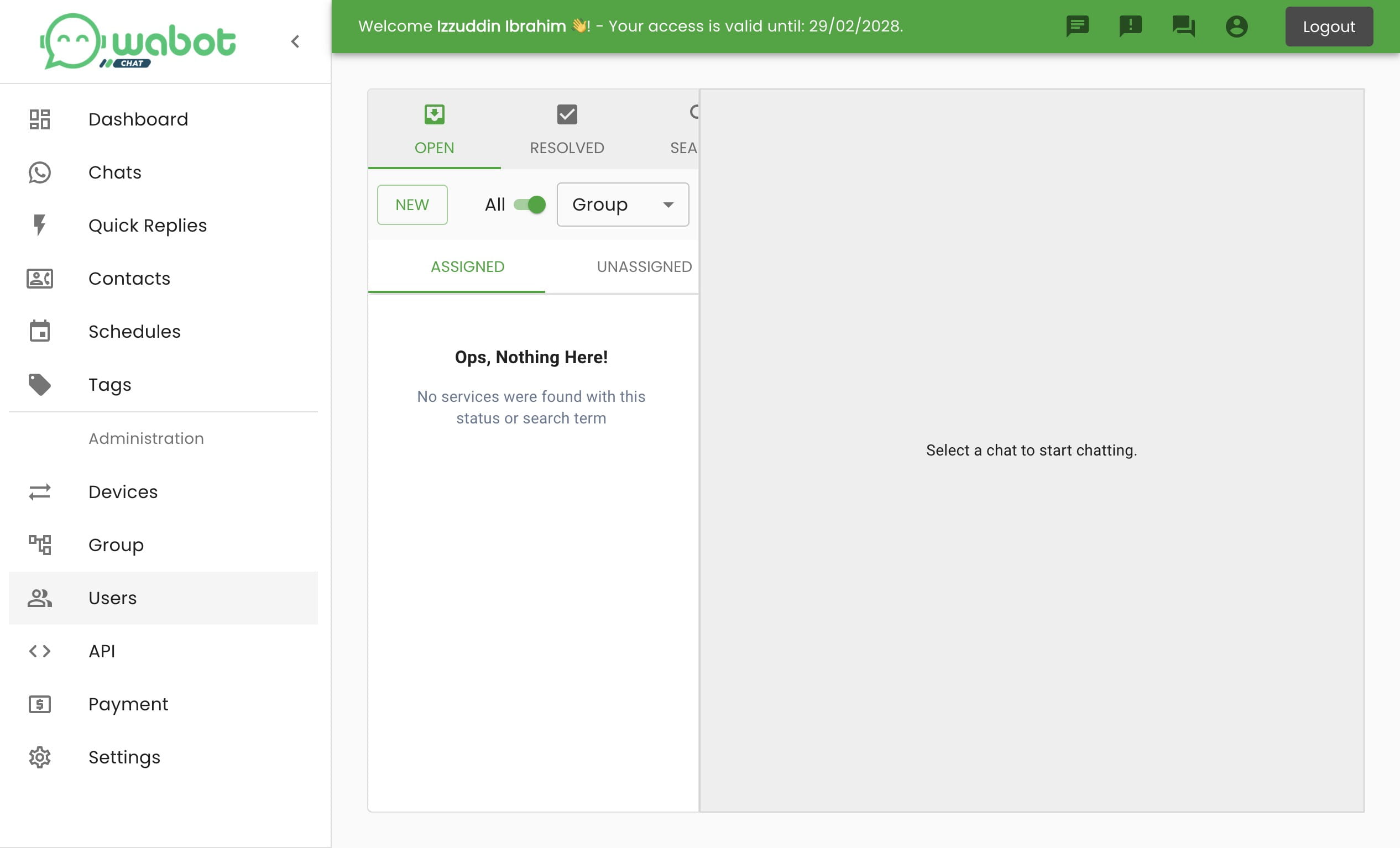Click the Tags label icon
This screenshot has height=848, width=1400.
pyautogui.click(x=40, y=385)
